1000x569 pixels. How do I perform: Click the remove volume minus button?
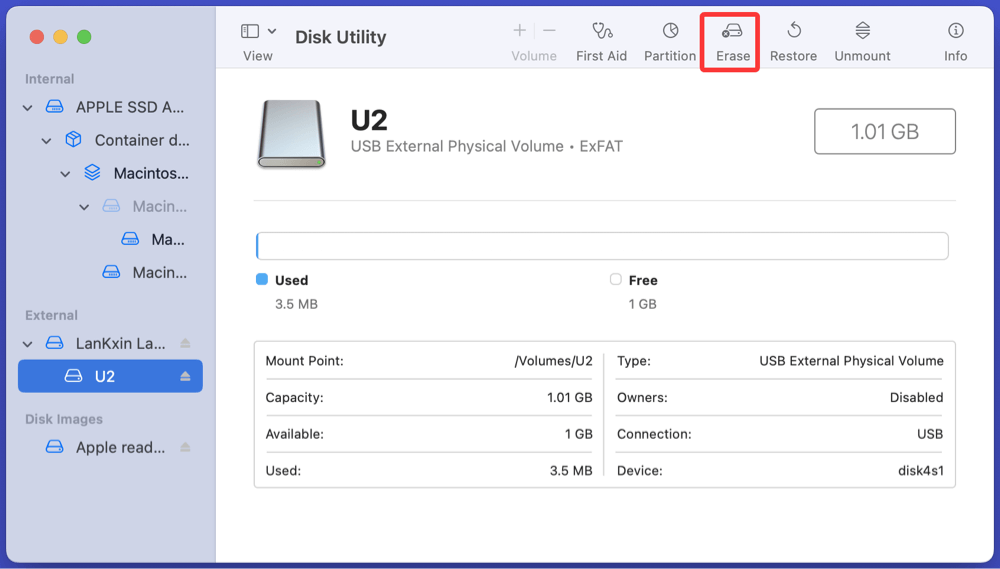(549, 31)
